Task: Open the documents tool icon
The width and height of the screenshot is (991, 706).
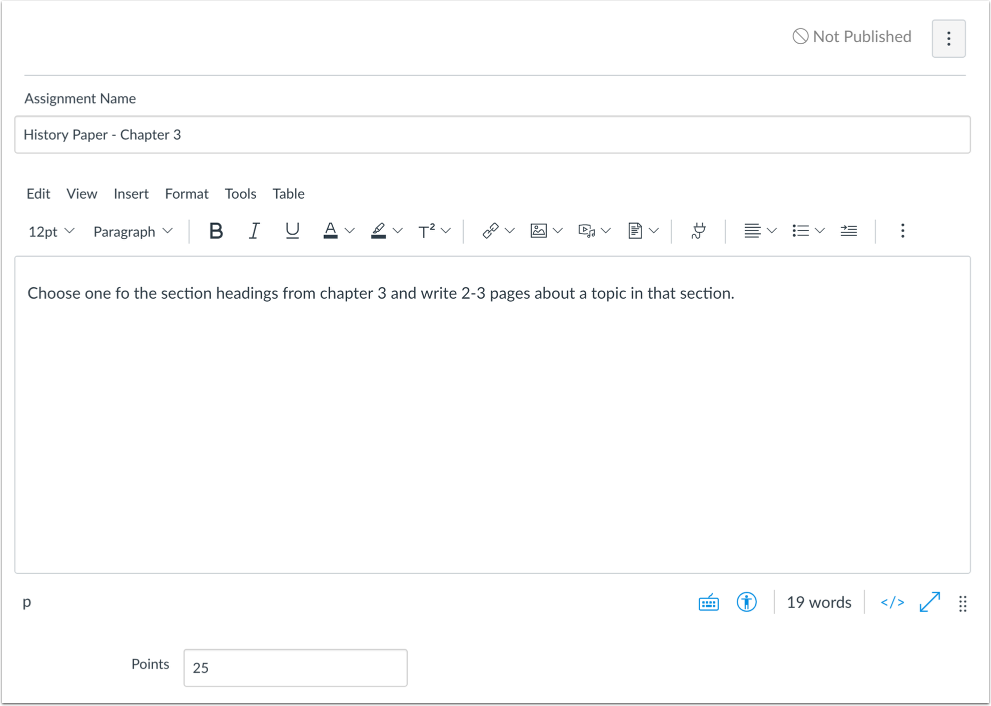Action: pos(637,231)
